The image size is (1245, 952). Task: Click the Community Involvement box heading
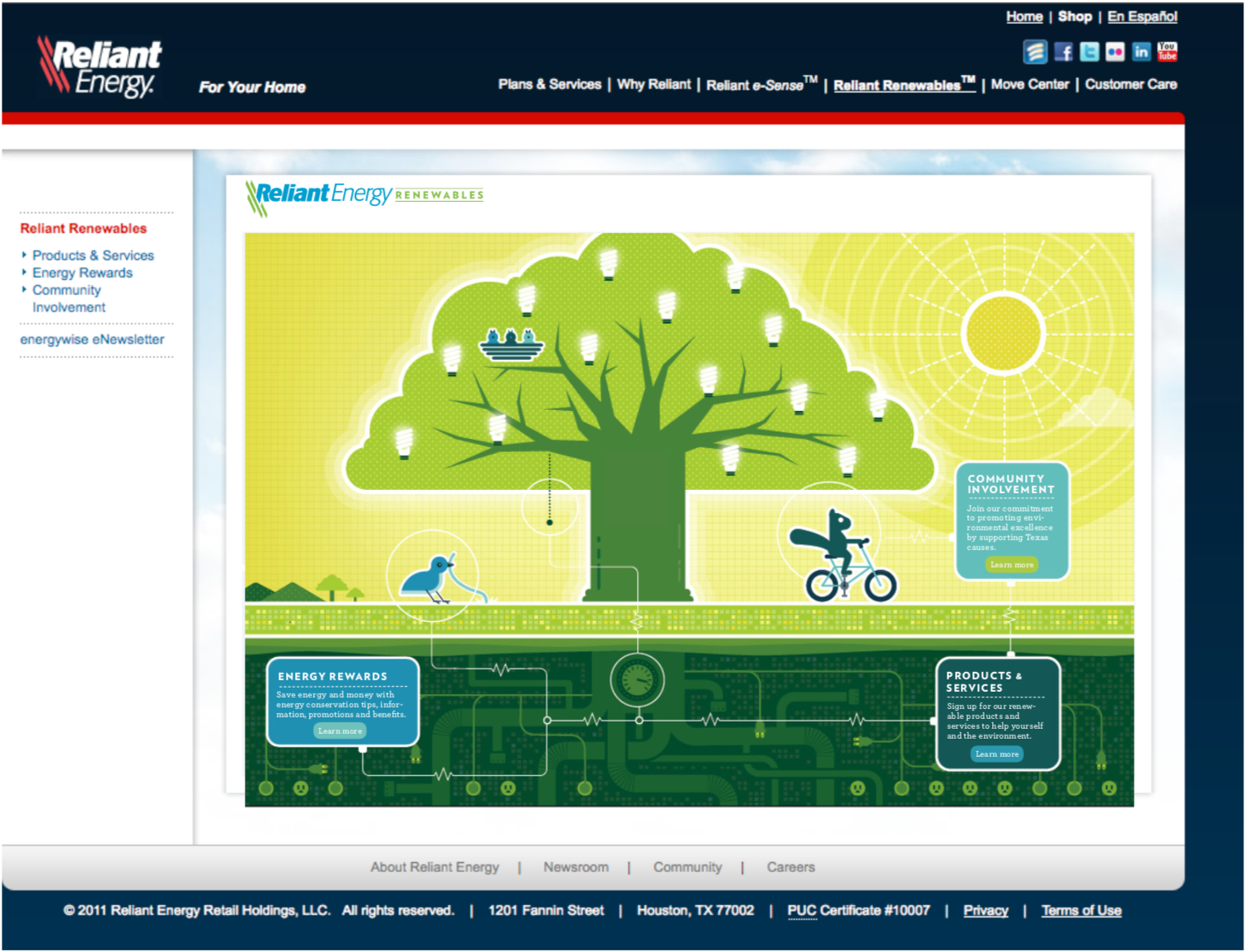pyautogui.click(x=1011, y=484)
